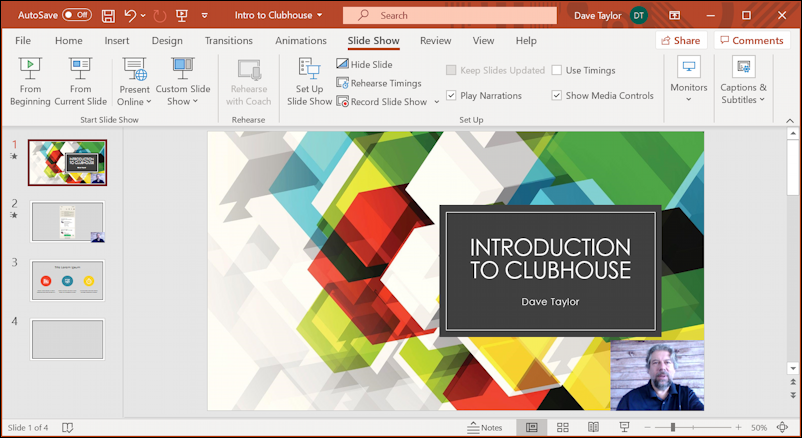This screenshot has width=802, height=438.
Task: Uncheck Show Media Controls
Action: pyautogui.click(x=557, y=95)
